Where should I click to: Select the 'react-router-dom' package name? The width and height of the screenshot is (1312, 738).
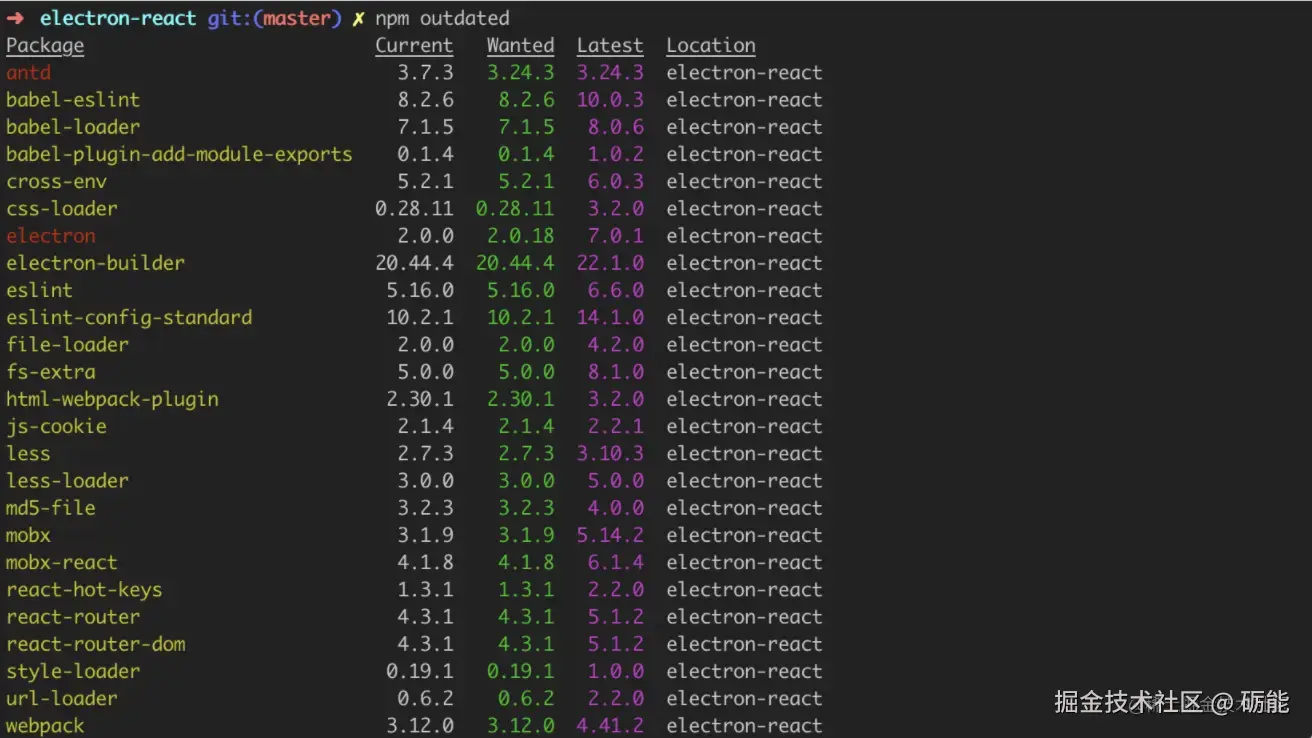point(95,644)
